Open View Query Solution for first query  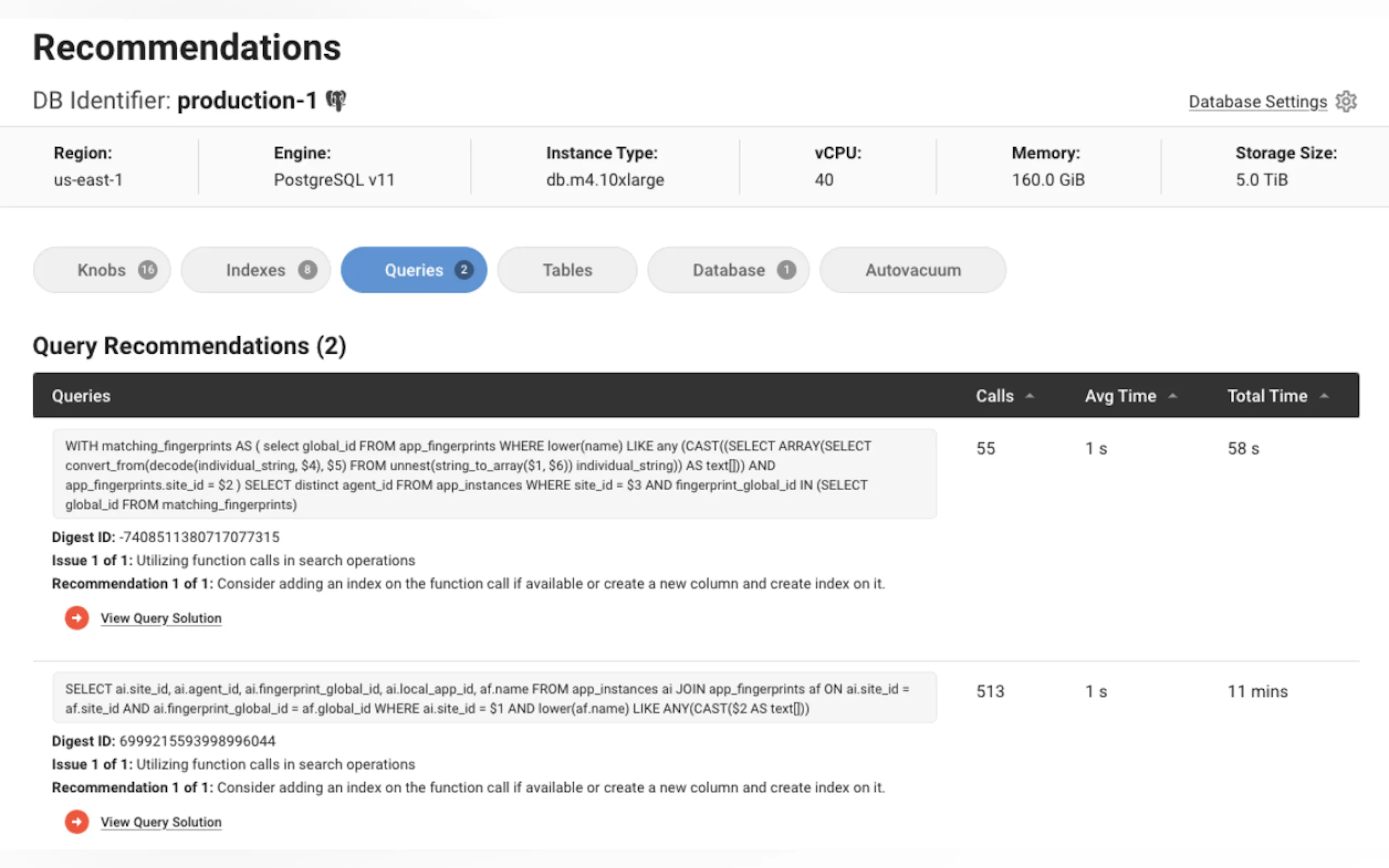pos(161,618)
